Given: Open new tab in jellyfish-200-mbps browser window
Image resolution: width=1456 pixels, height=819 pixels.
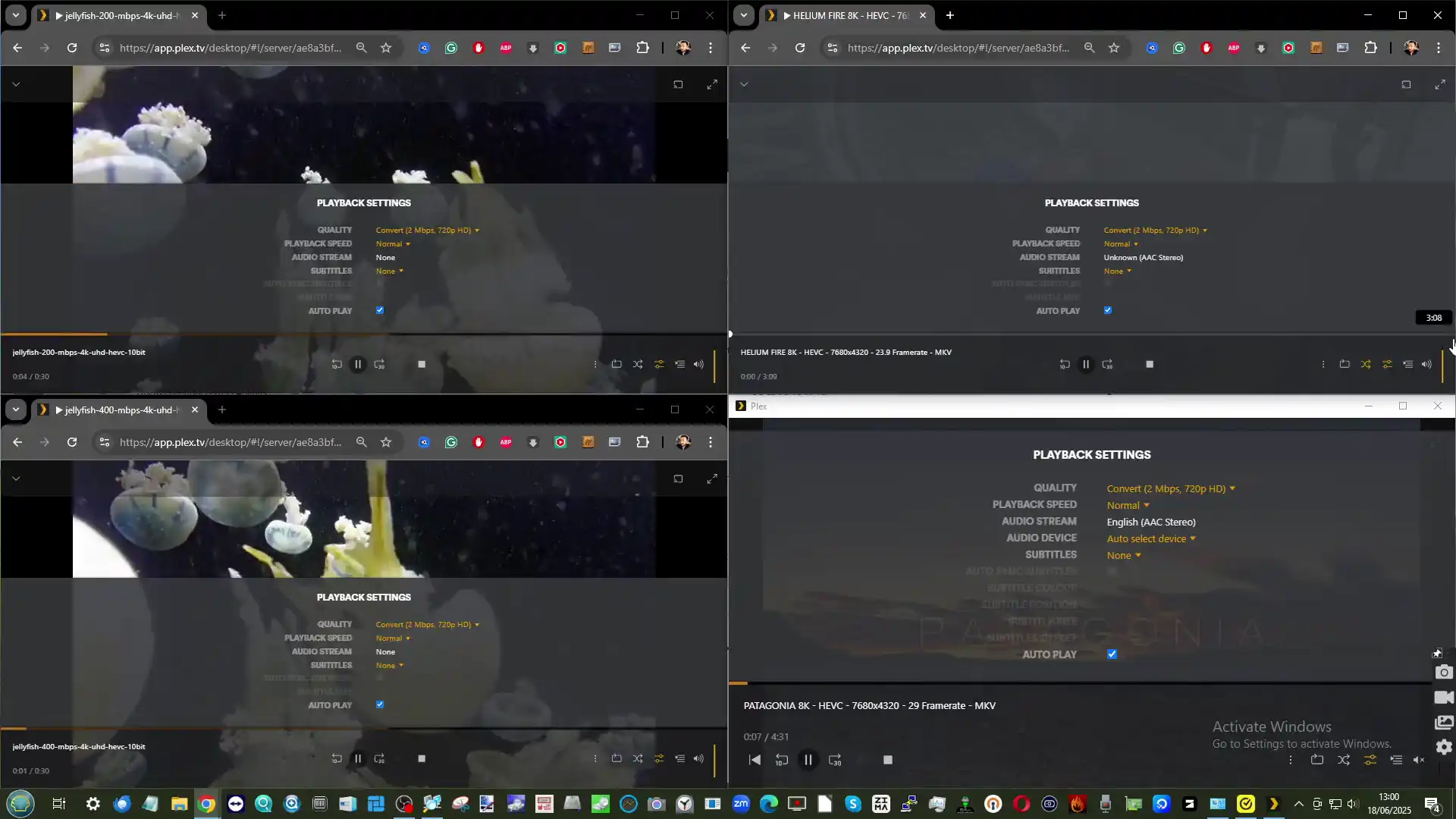Looking at the screenshot, I should [x=221, y=15].
